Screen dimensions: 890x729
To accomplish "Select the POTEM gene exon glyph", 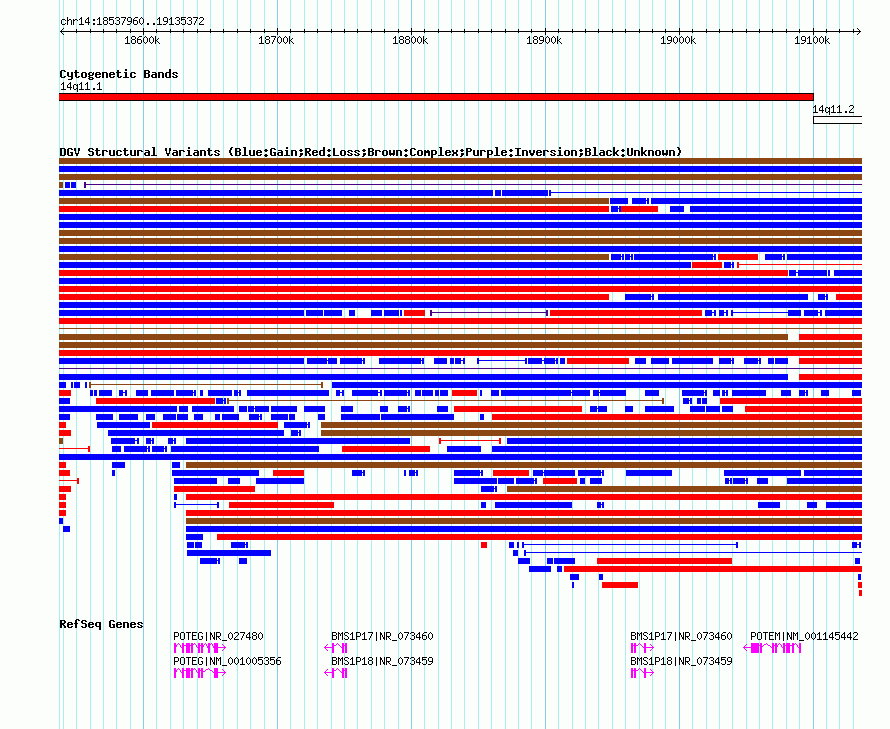I will tap(772, 648).
